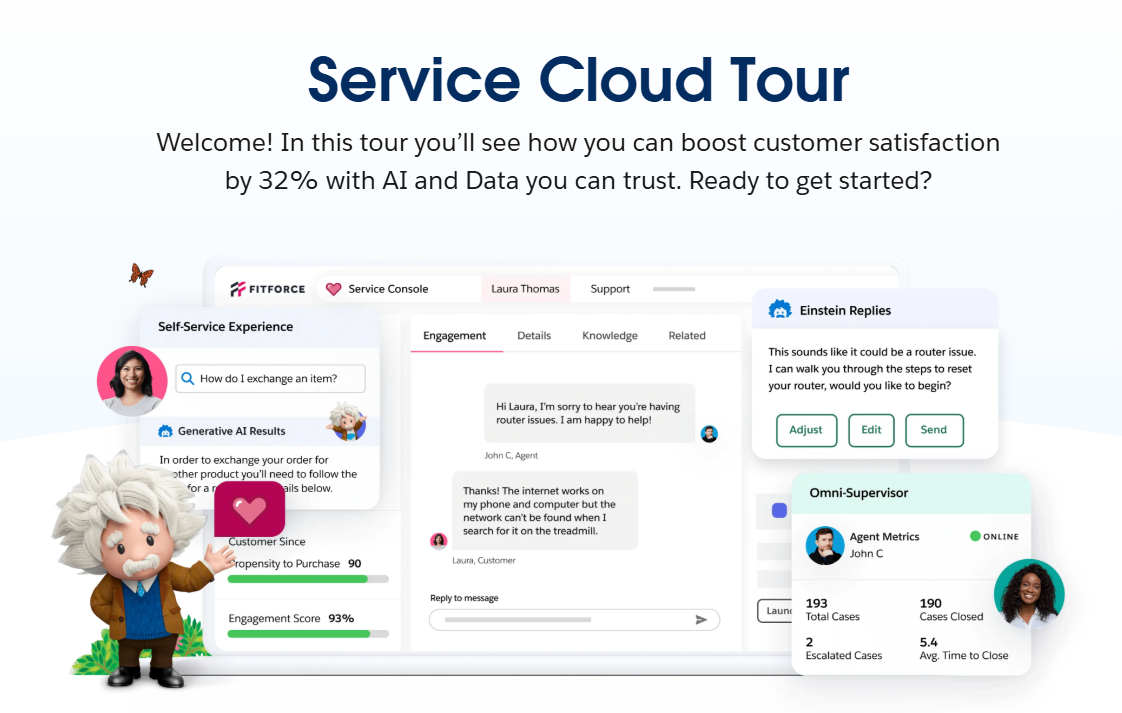1122x713 pixels.
Task: Click the send arrow icon in reply box
Action: 701,620
